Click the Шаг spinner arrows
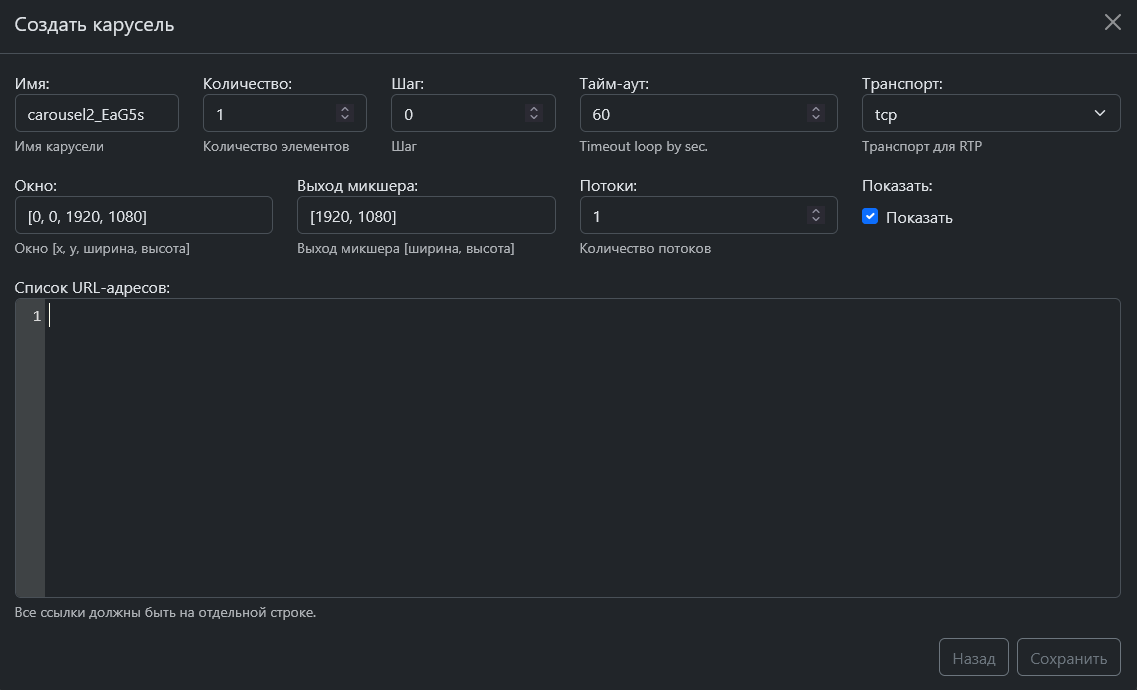Image resolution: width=1137 pixels, height=690 pixels. [x=534, y=114]
